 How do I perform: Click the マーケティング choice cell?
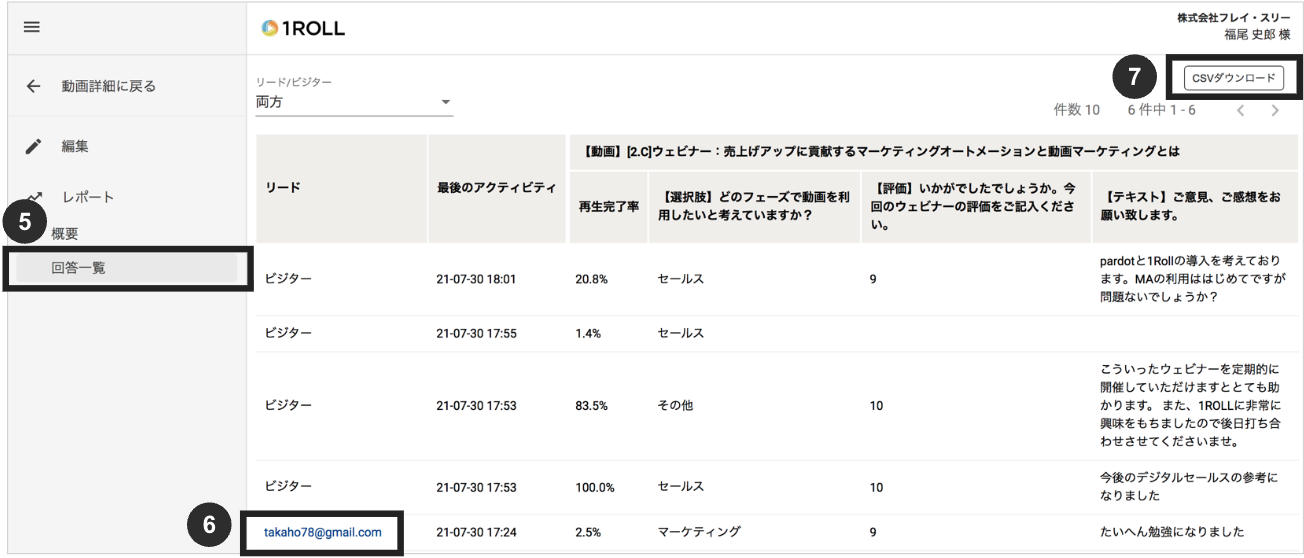(699, 532)
